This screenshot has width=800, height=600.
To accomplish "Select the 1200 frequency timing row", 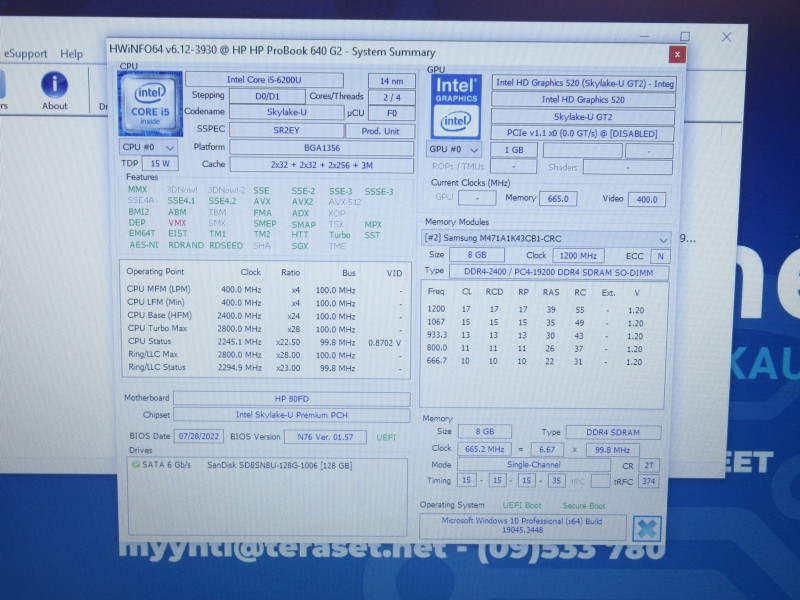I will pyautogui.click(x=536, y=310).
